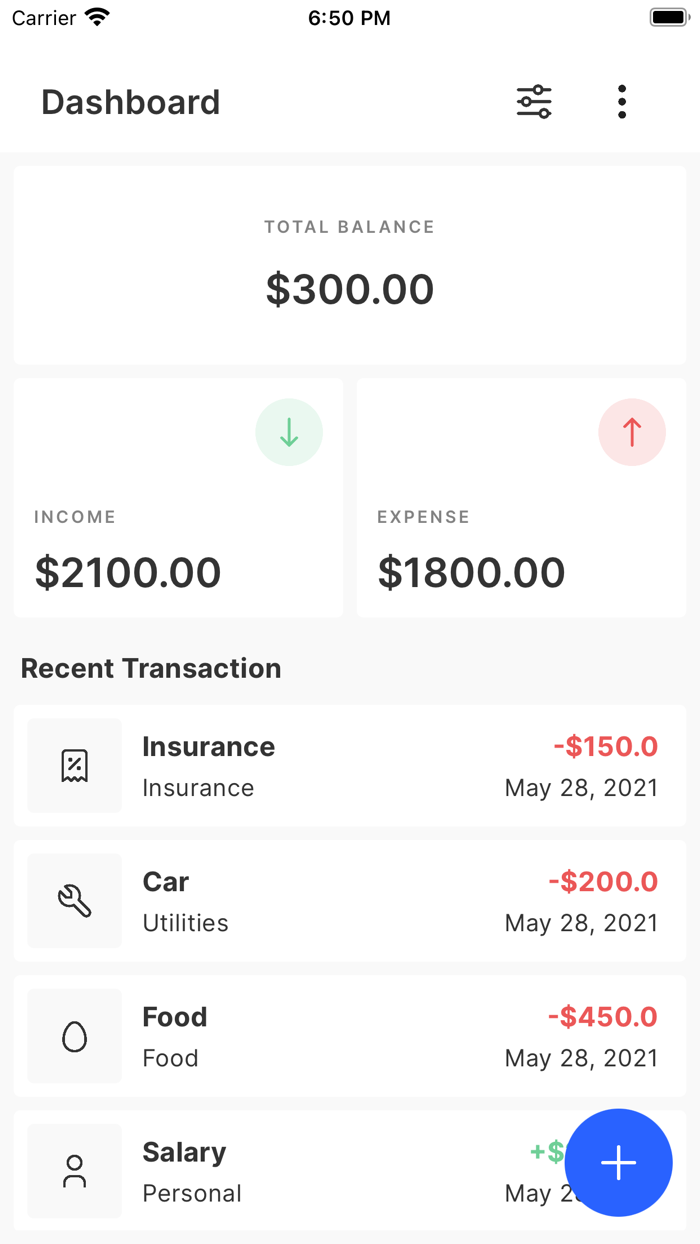Click the Recent Transaction heading

pos(151,667)
